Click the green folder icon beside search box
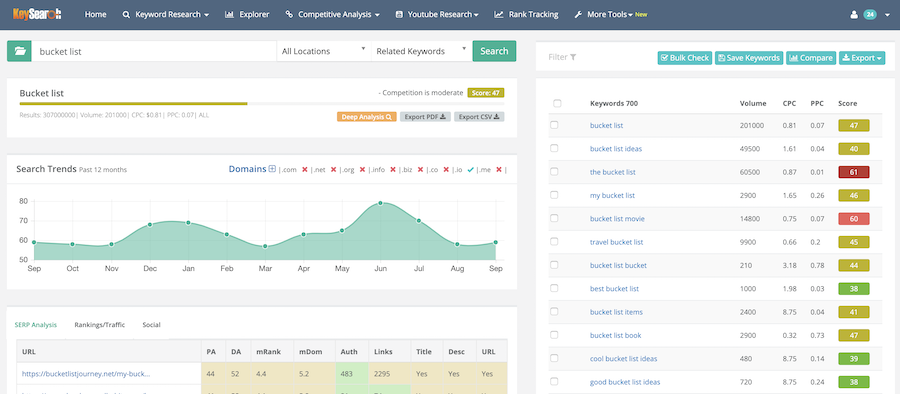The image size is (900, 394). (x=20, y=51)
